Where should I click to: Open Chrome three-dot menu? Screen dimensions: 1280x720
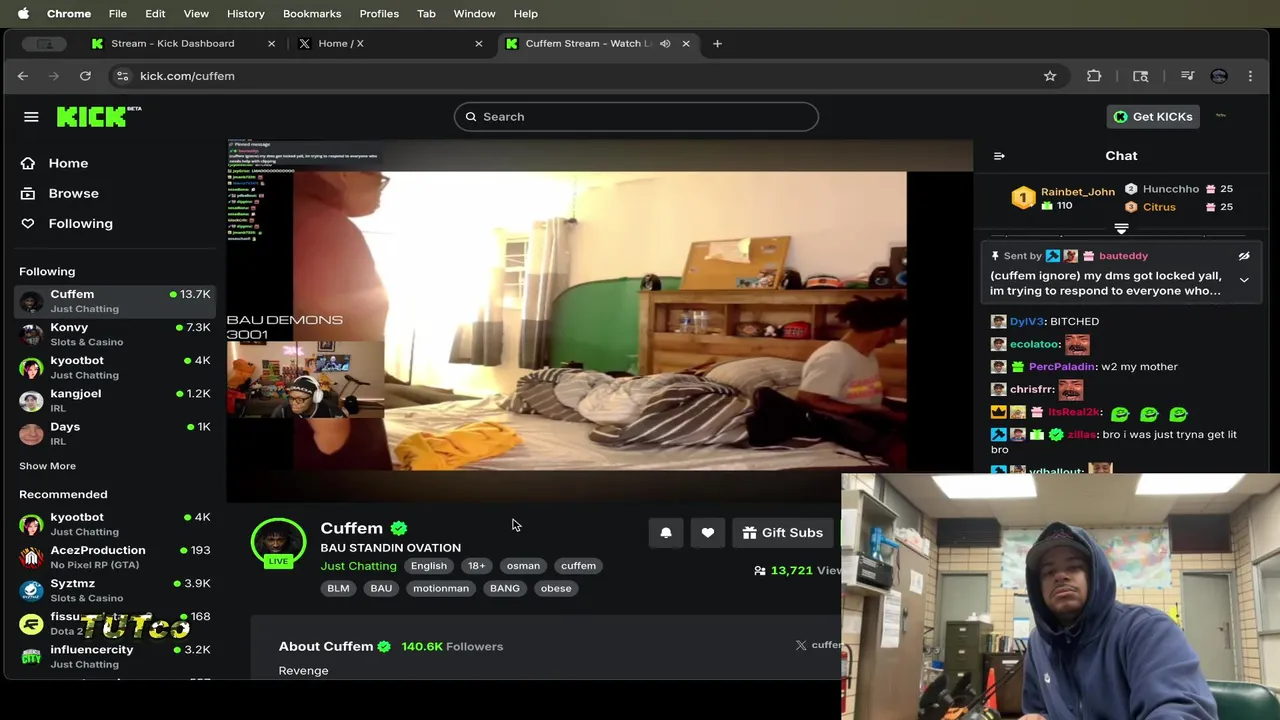click(1250, 76)
